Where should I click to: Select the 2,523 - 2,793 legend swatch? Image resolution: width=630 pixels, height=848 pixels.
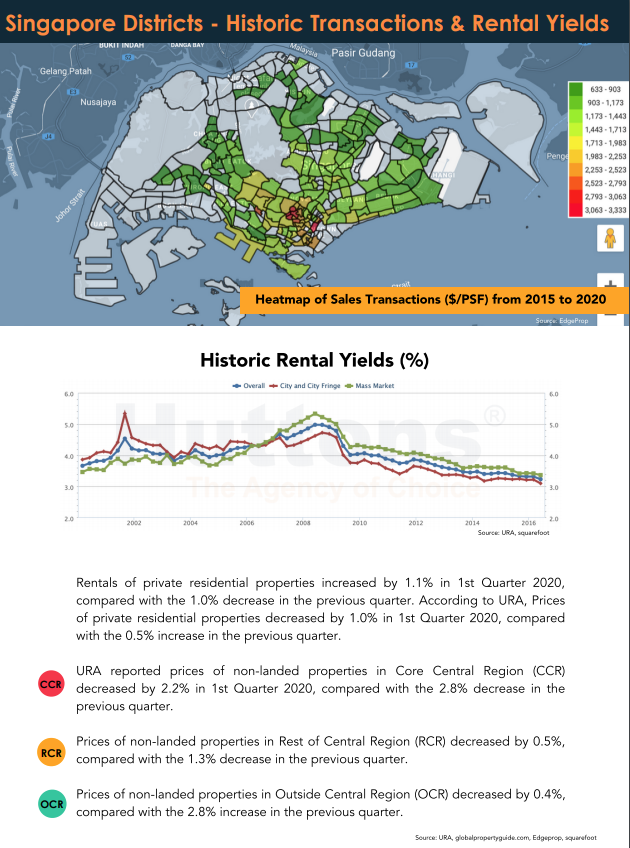point(576,184)
